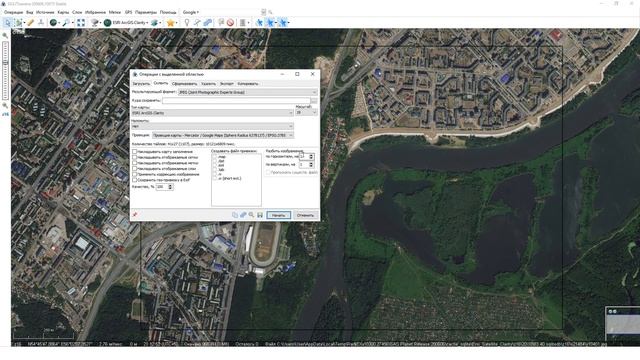Click the Отменить cancel button
The width and height of the screenshot is (640, 360).
coord(305,215)
